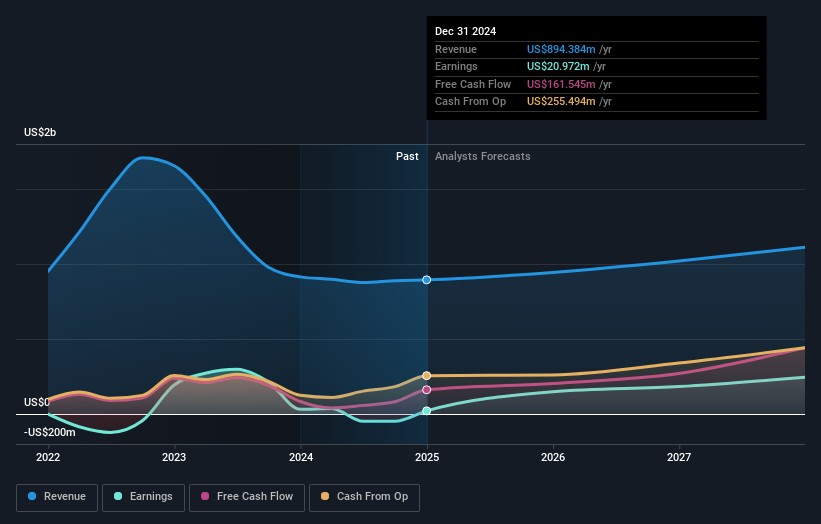821x524 pixels.
Task: Click the US$2b y-axis label
Action: pos(40,132)
